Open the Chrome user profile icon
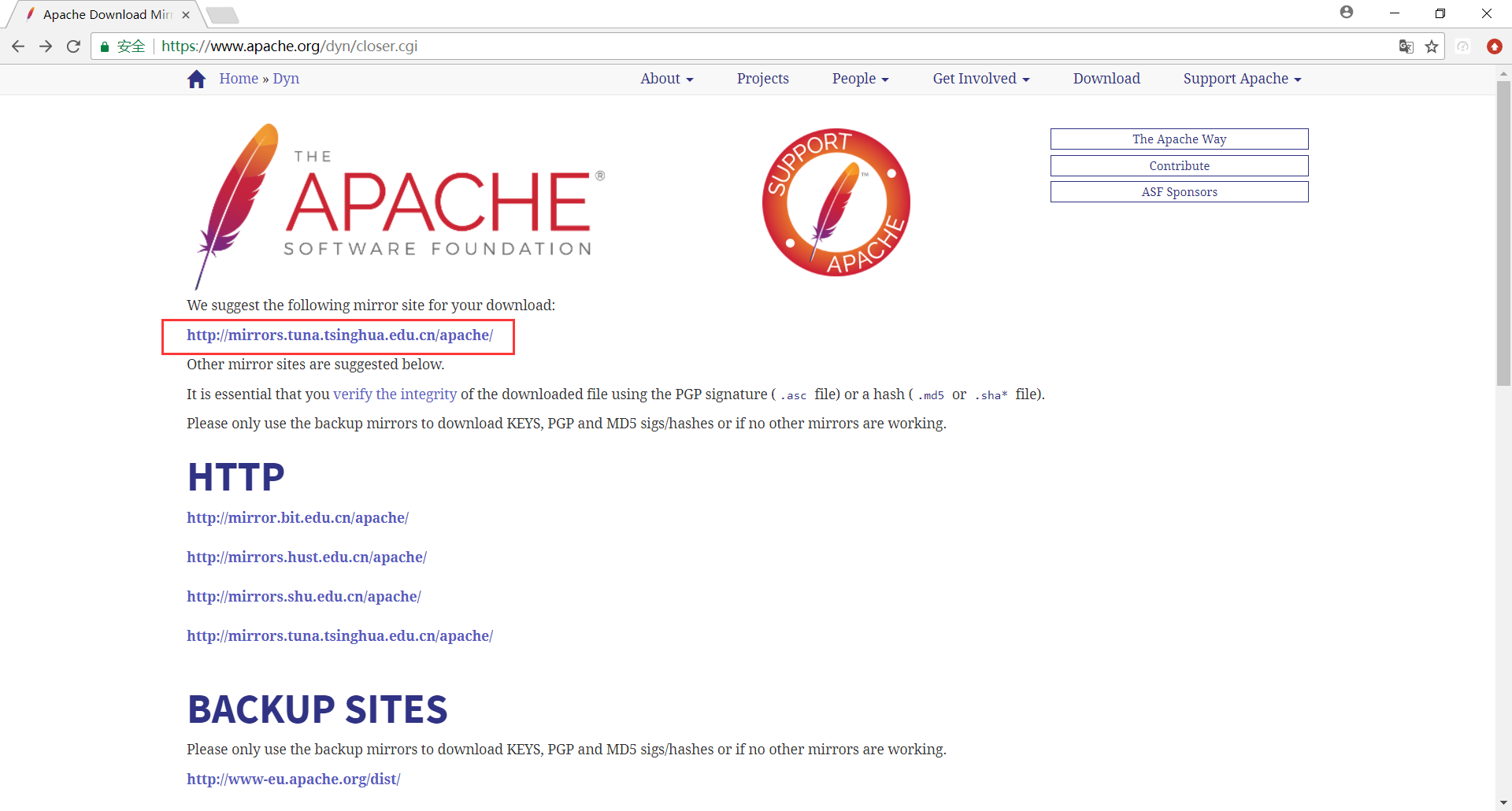The width and height of the screenshot is (1512, 811). [1347, 13]
